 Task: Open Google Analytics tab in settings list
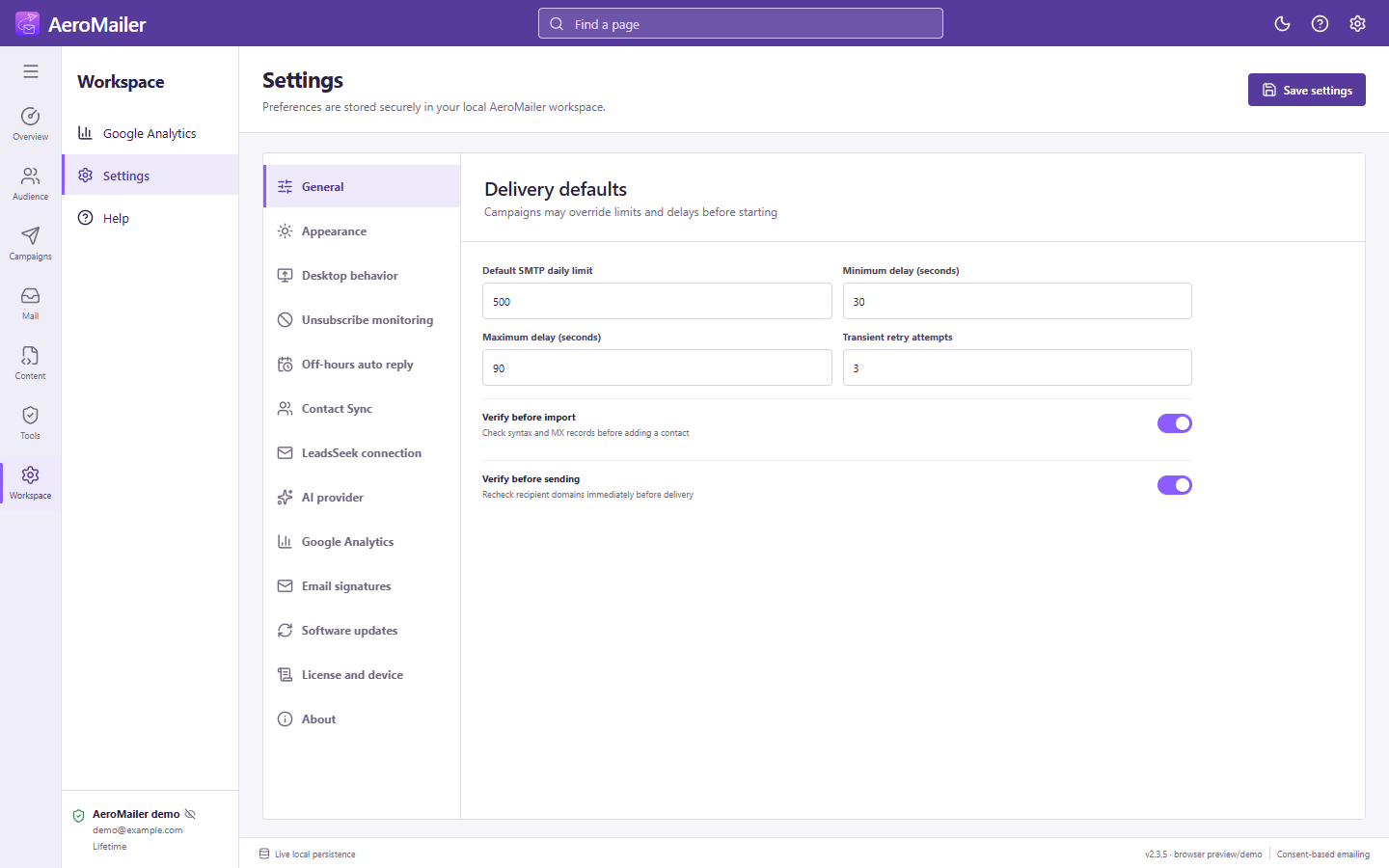pyautogui.click(x=362, y=541)
